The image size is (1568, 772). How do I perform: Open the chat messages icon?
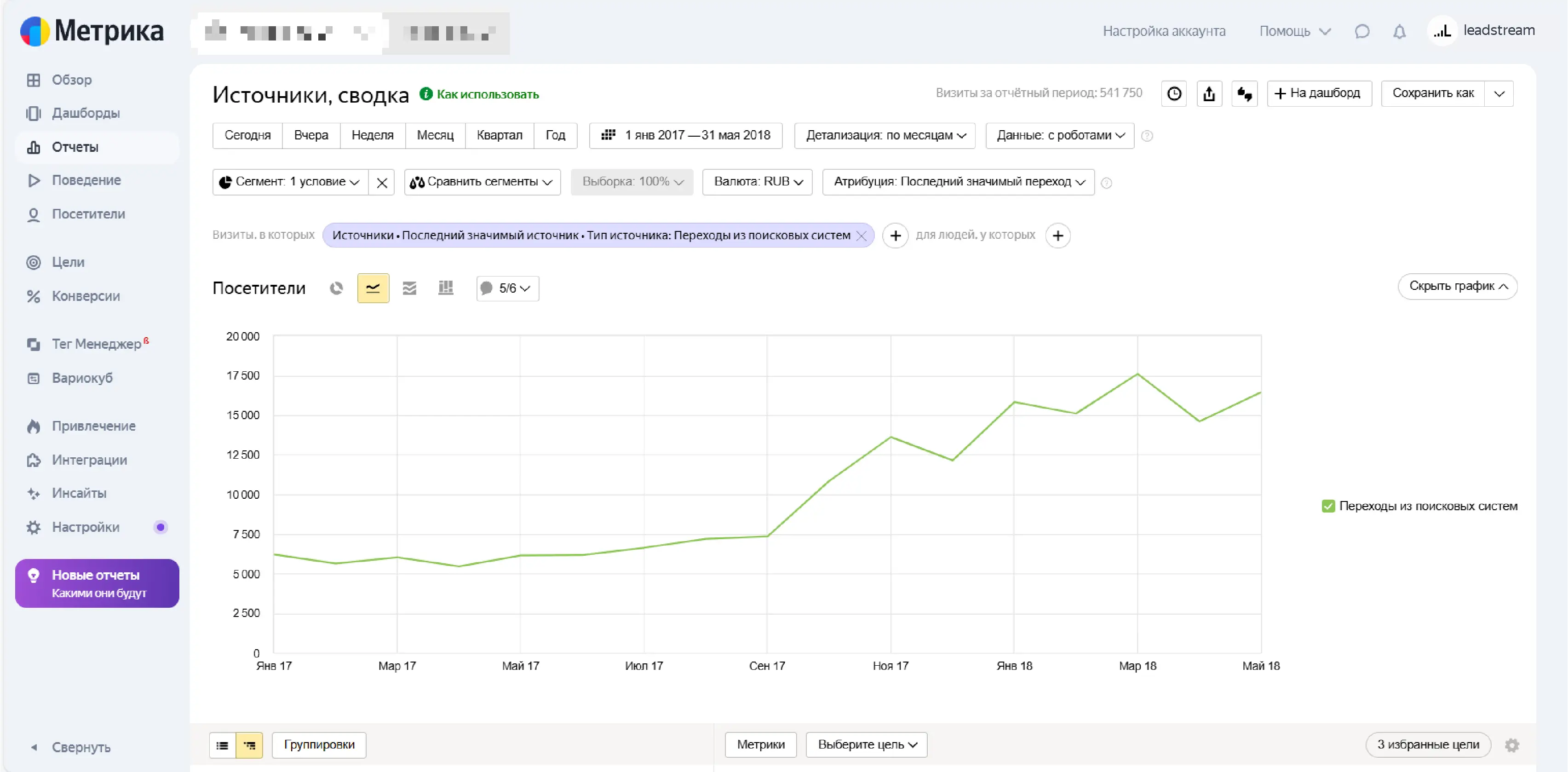point(1362,31)
